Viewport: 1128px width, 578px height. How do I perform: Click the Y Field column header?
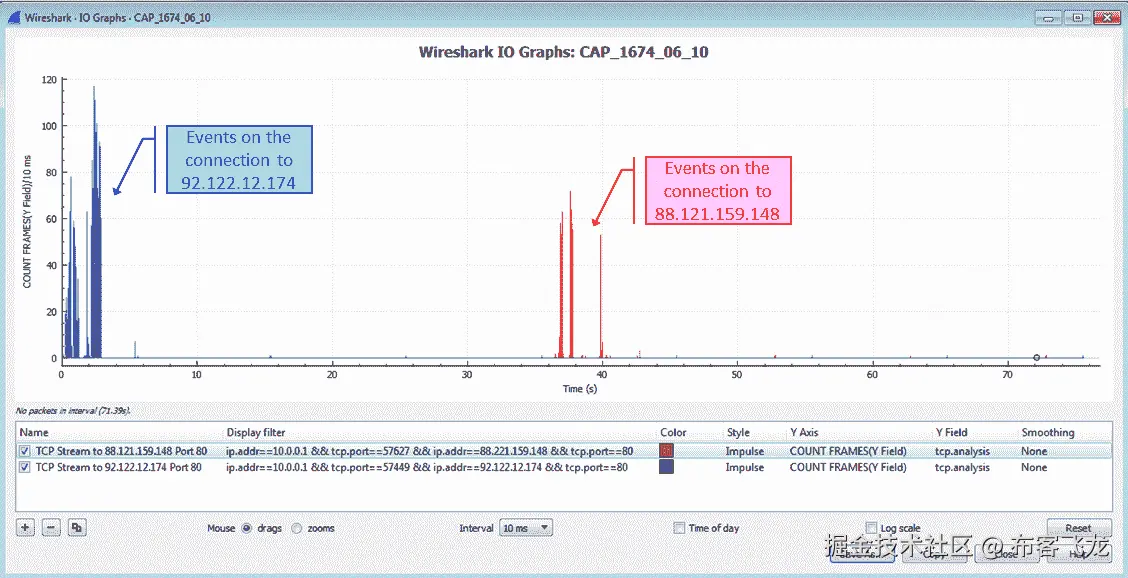click(x=952, y=433)
